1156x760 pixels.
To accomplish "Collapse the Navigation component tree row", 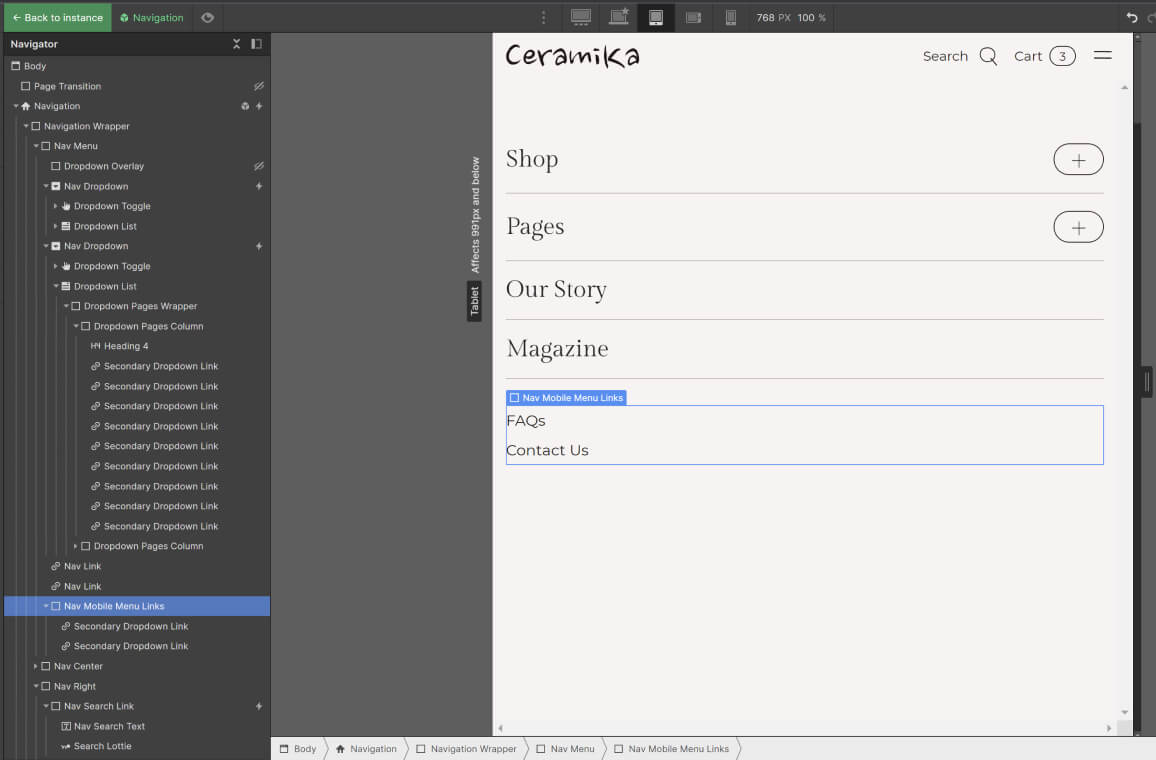I will click(x=15, y=106).
